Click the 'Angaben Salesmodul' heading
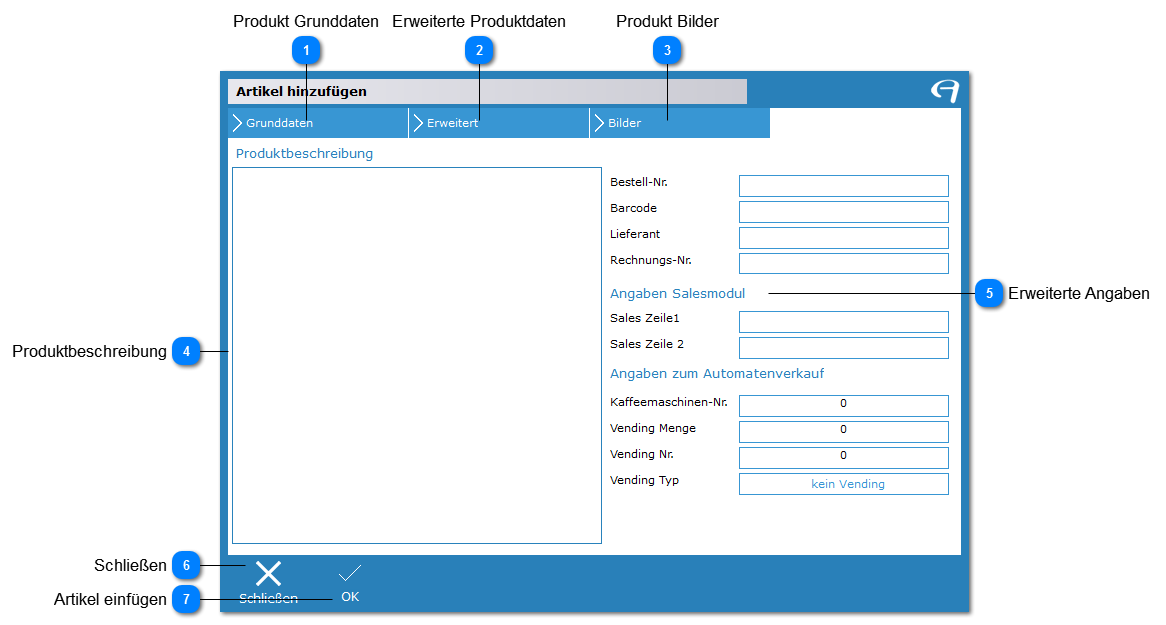Viewport: 1166px width, 625px height. (x=677, y=293)
